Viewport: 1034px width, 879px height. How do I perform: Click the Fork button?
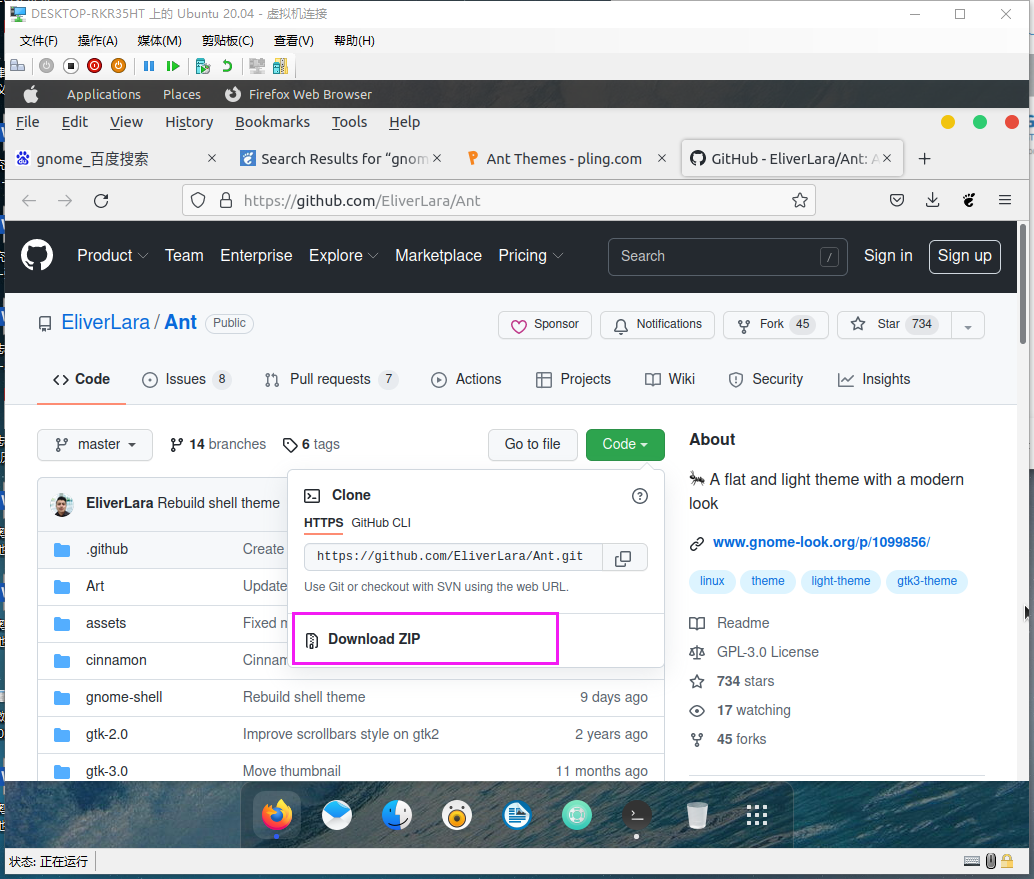pyautogui.click(x=776, y=325)
